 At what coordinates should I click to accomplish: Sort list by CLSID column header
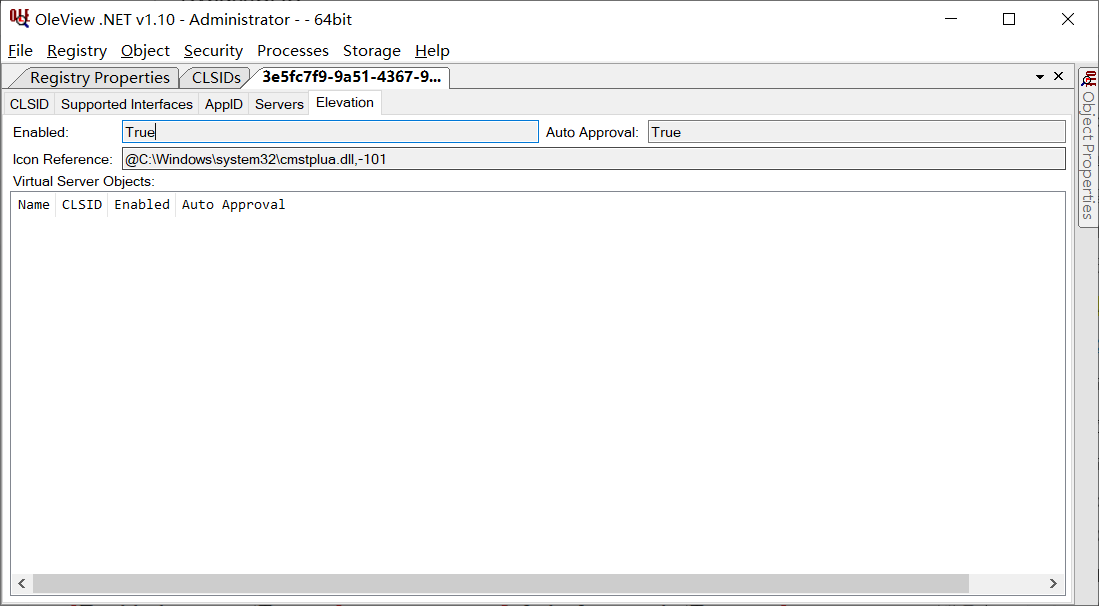point(82,205)
